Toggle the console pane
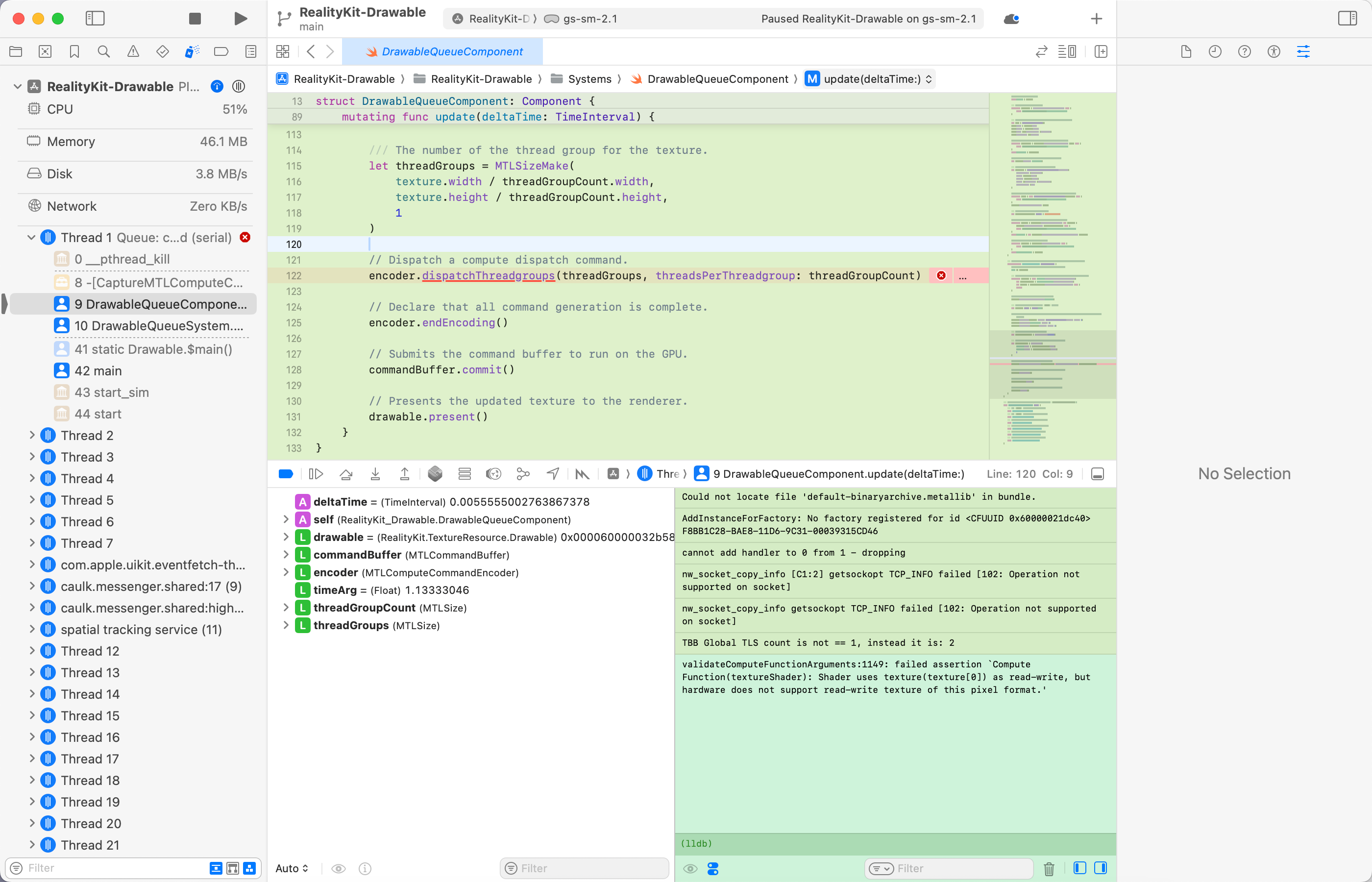The width and height of the screenshot is (1372, 882). click(1100, 868)
